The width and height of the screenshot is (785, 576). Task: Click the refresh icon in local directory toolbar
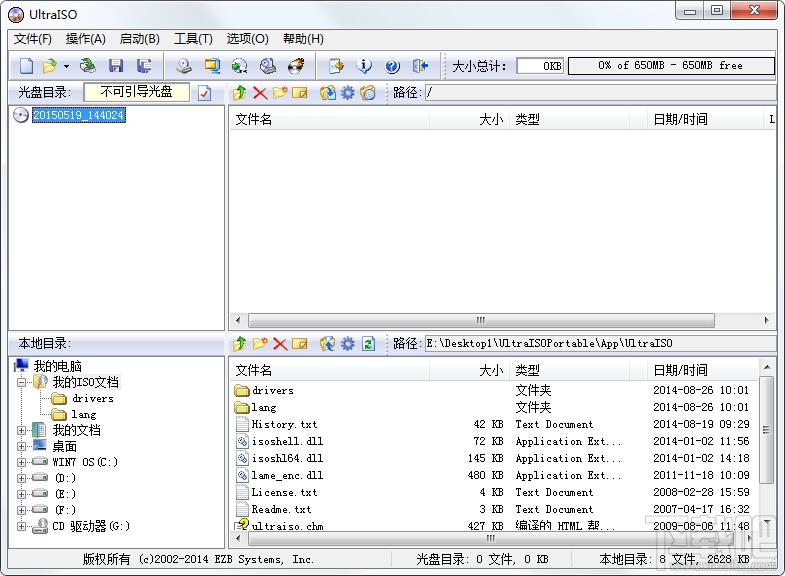tap(368, 344)
